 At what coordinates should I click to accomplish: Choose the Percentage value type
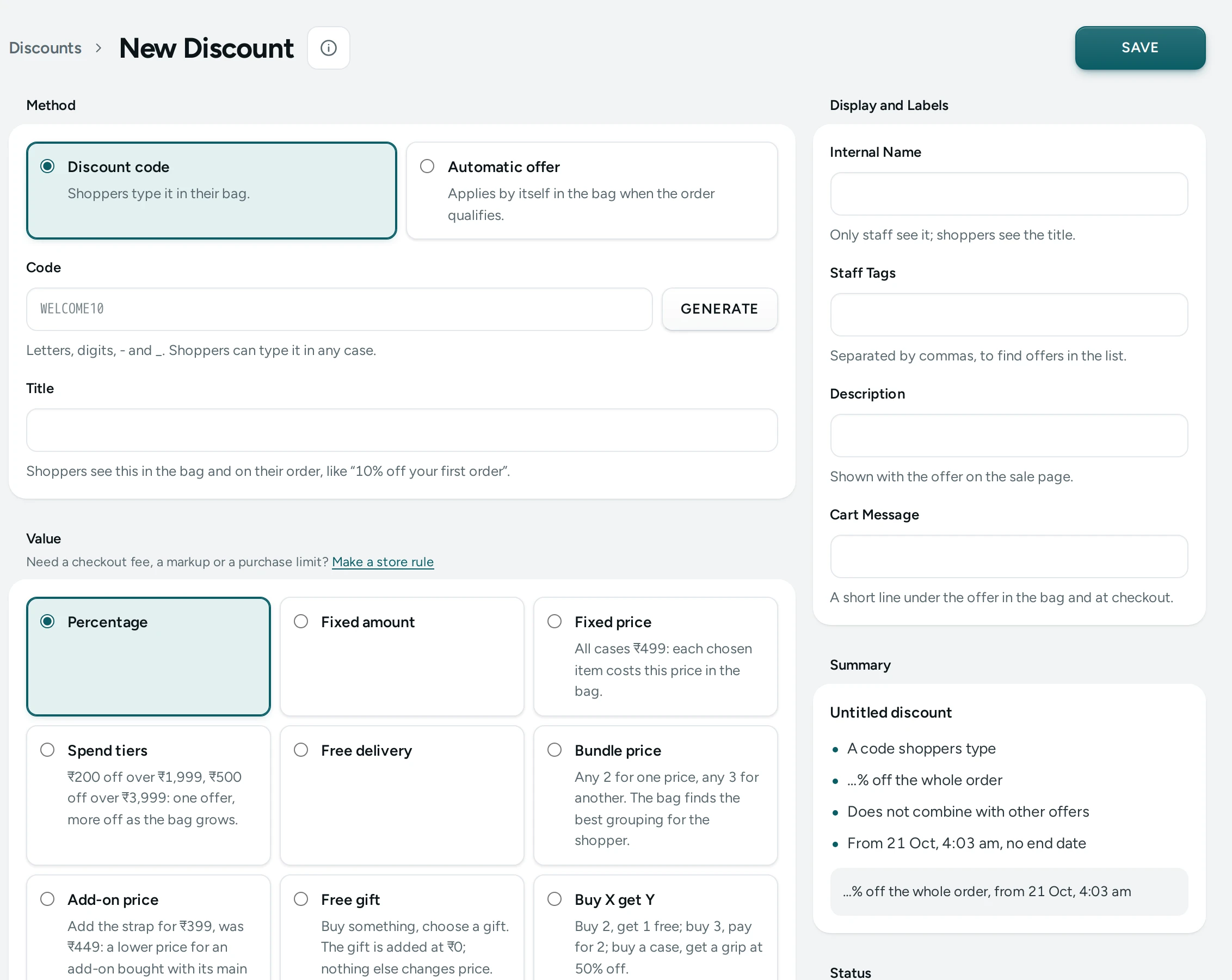pyautogui.click(x=149, y=657)
